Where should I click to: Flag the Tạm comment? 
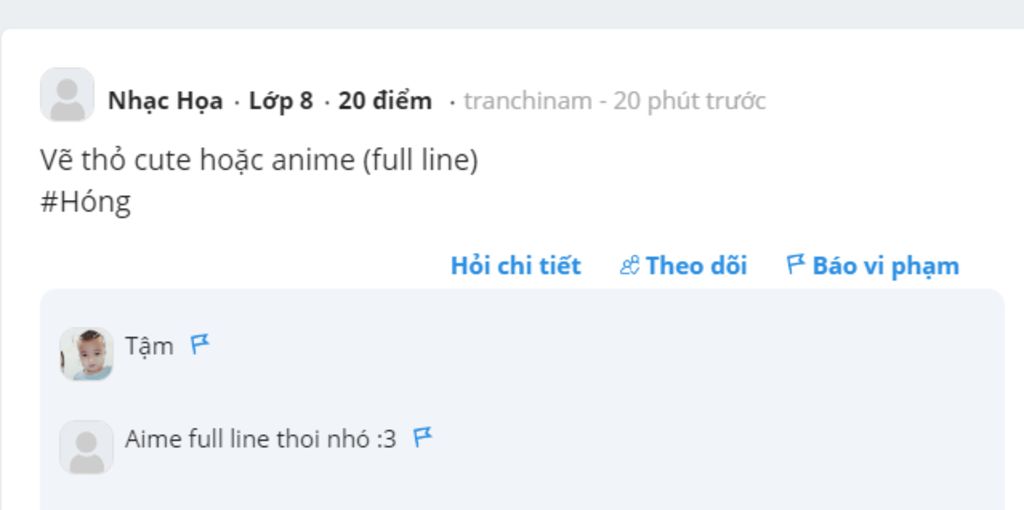tap(200, 344)
